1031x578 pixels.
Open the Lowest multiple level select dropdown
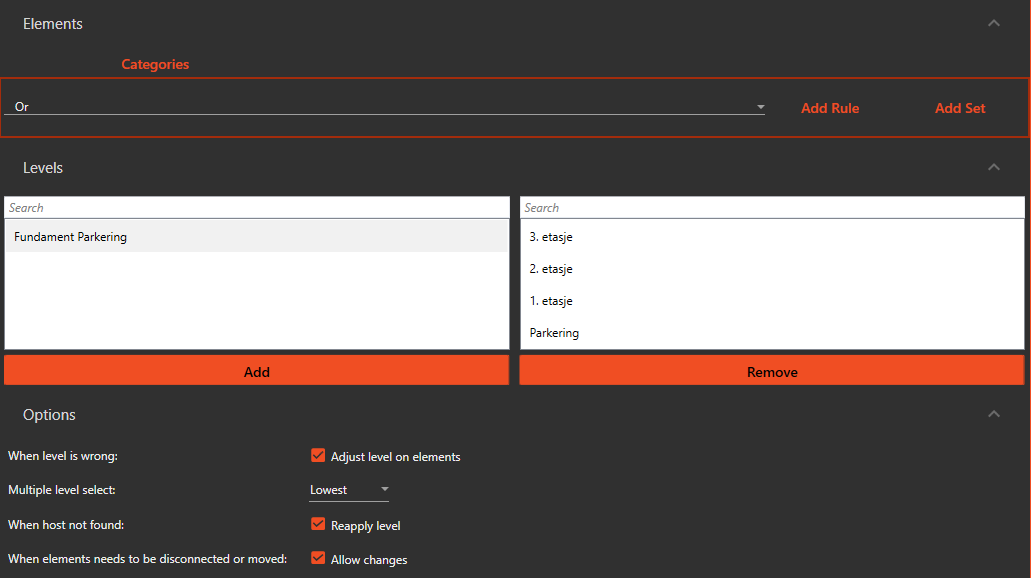[384, 489]
